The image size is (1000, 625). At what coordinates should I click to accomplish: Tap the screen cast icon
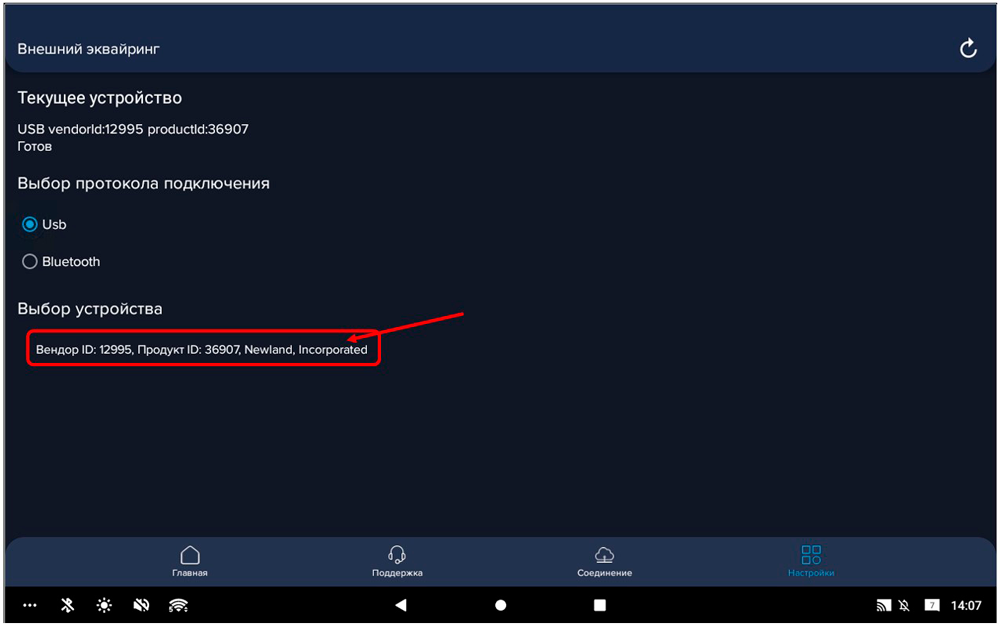883,605
